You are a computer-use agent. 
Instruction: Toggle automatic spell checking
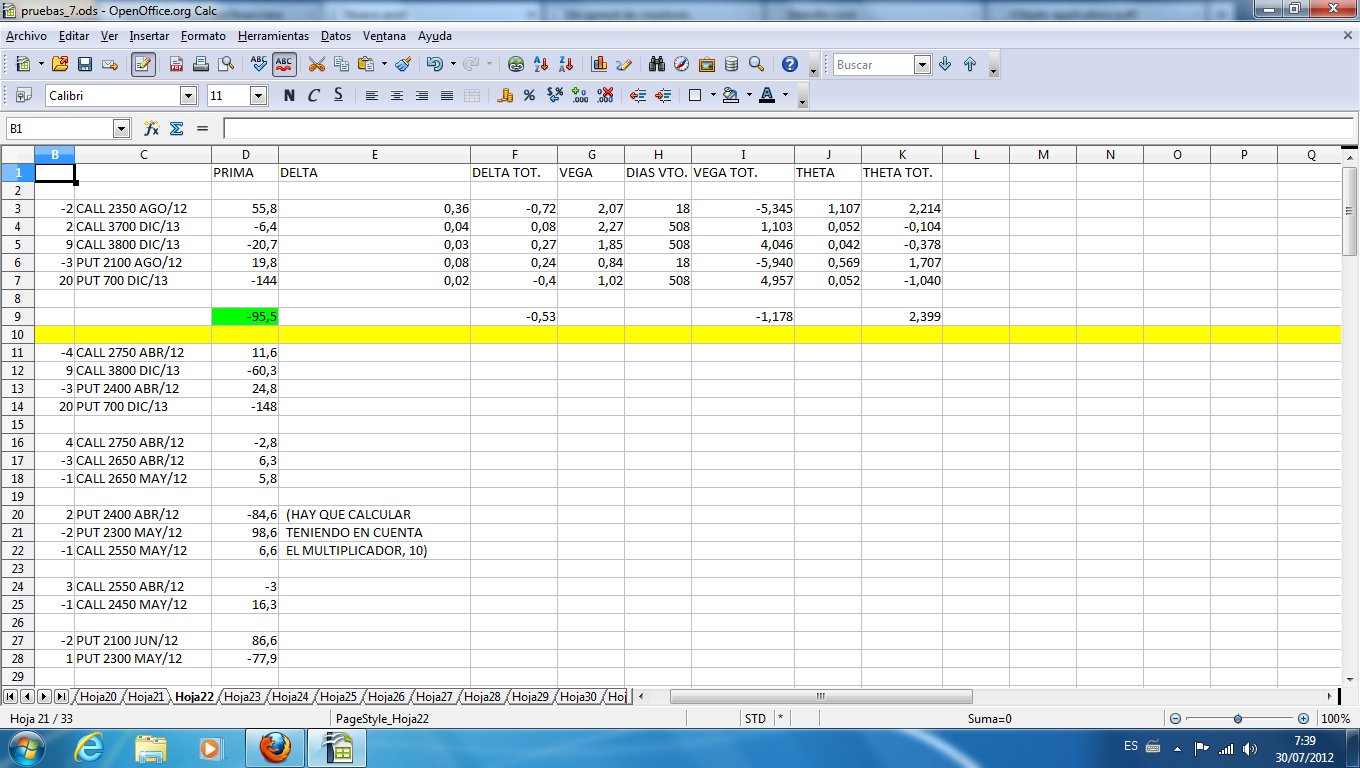(x=284, y=65)
